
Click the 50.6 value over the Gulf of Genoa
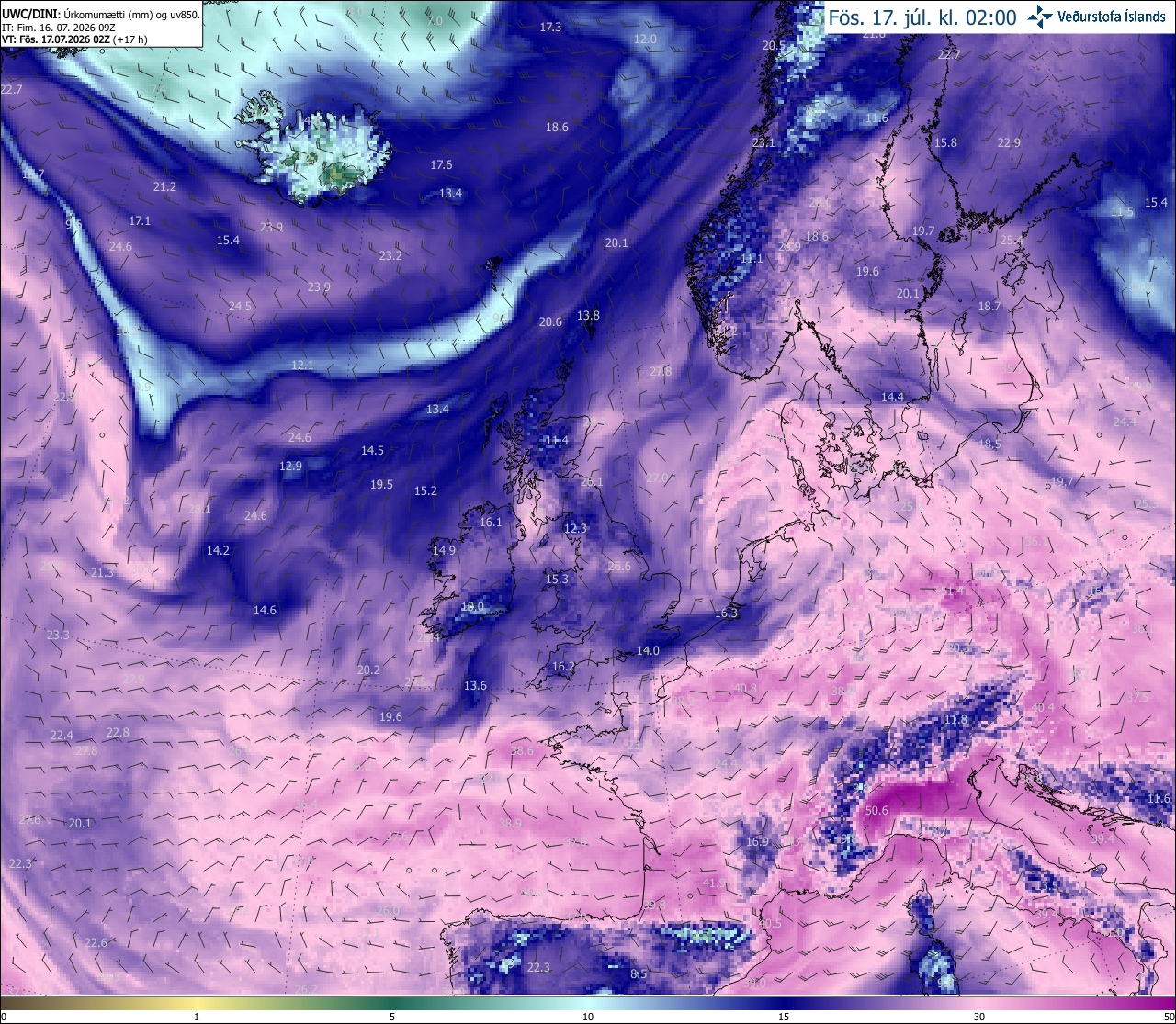click(x=877, y=811)
